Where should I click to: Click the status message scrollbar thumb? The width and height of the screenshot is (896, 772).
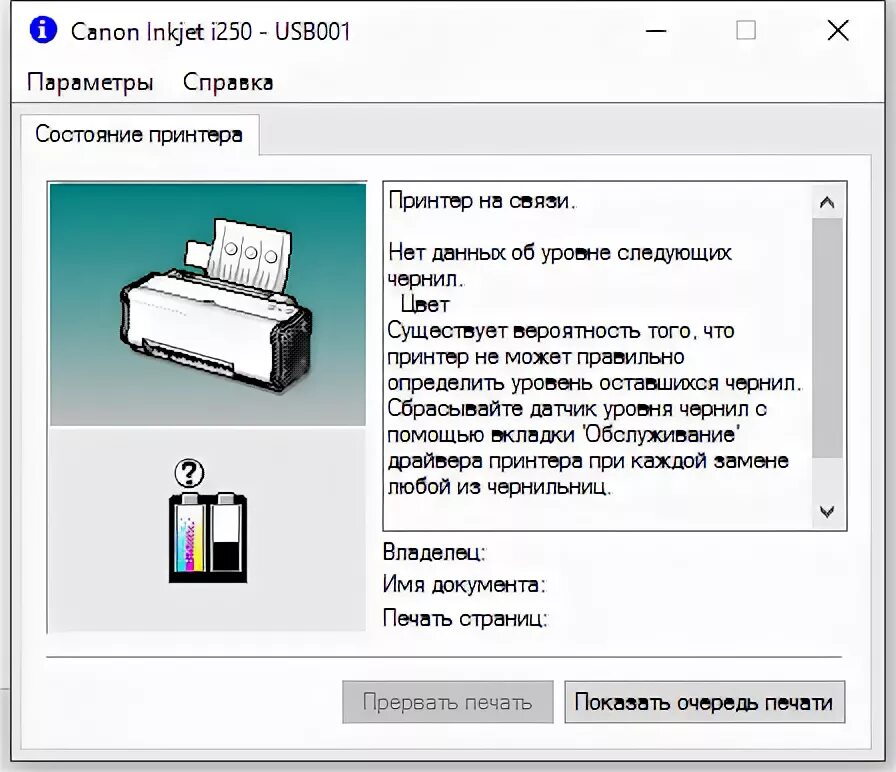click(x=827, y=338)
